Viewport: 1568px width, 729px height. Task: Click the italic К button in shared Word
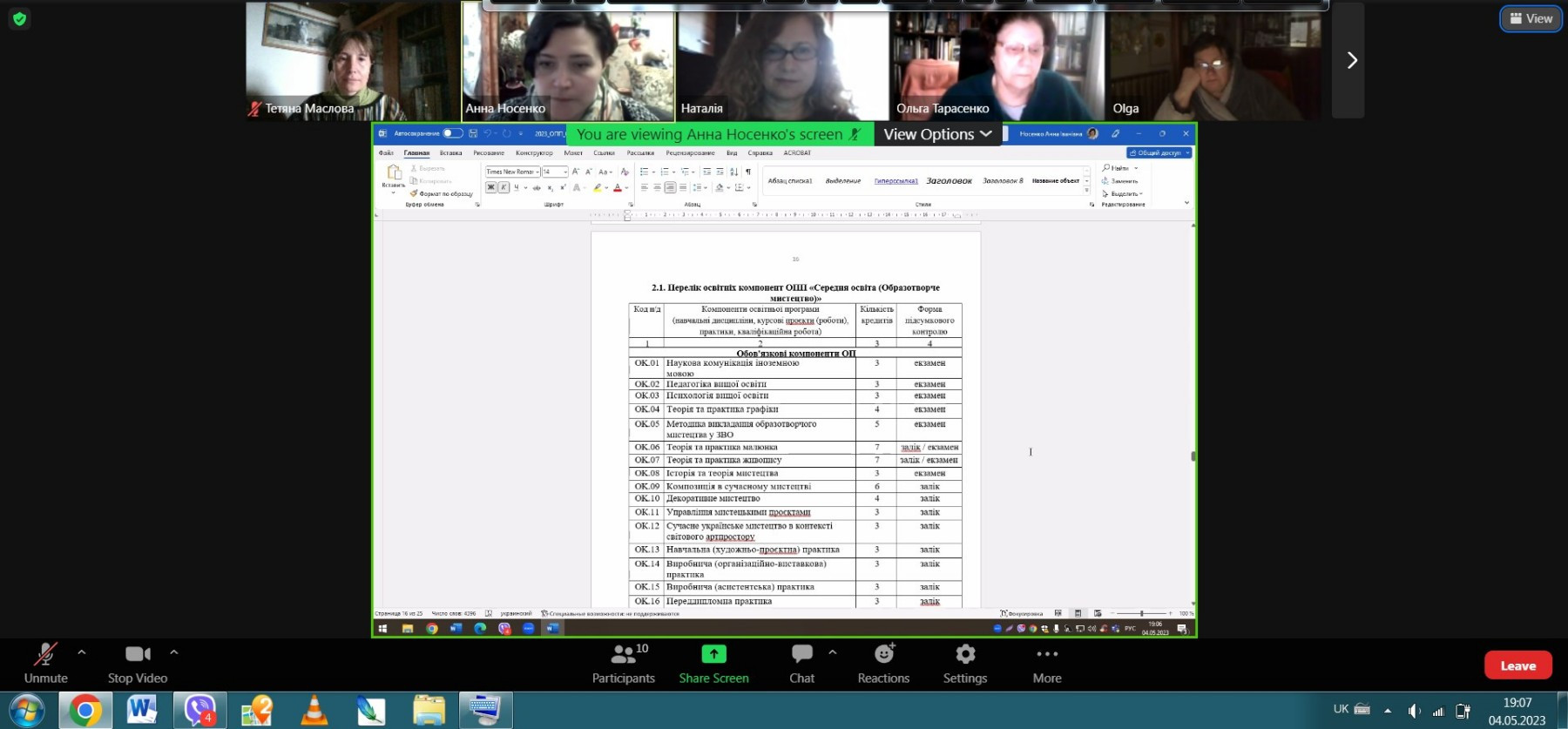click(x=504, y=187)
